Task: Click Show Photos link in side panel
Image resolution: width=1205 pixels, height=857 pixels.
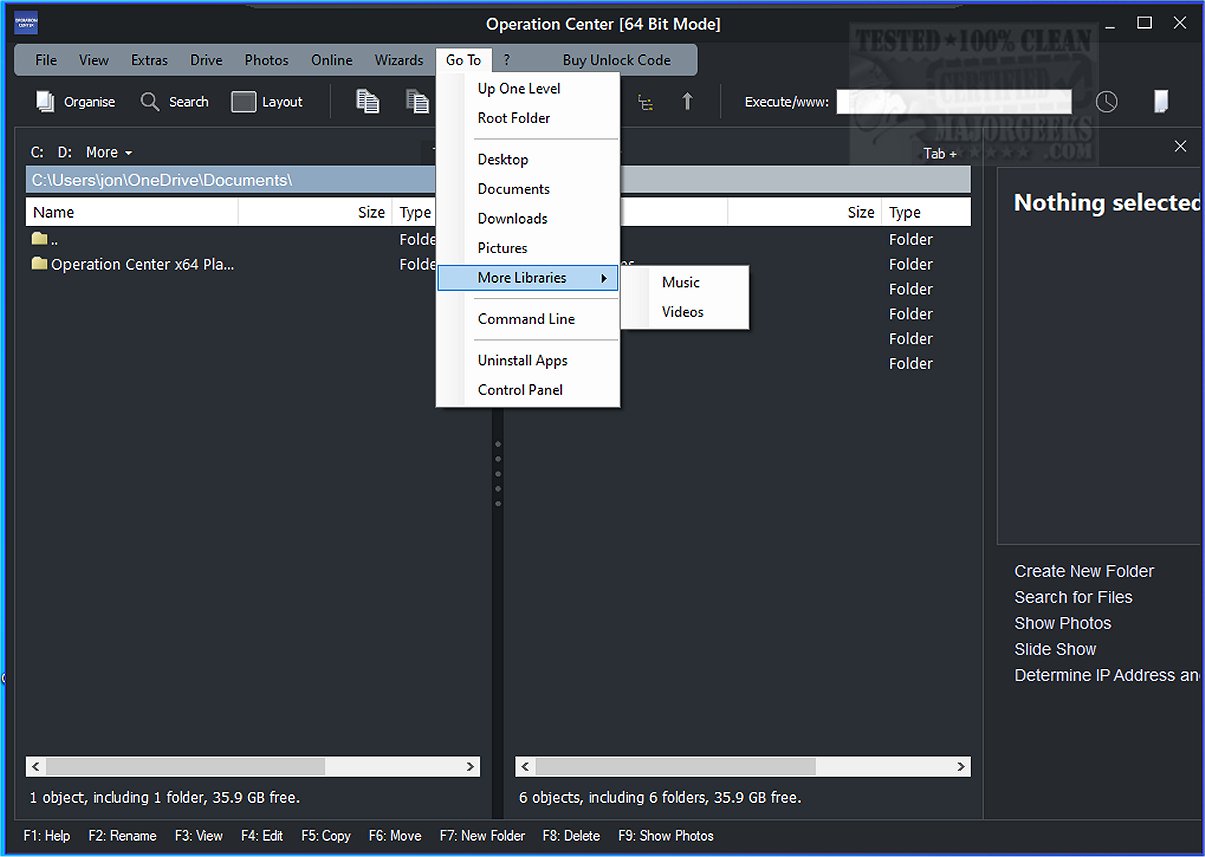Action: 1062,623
